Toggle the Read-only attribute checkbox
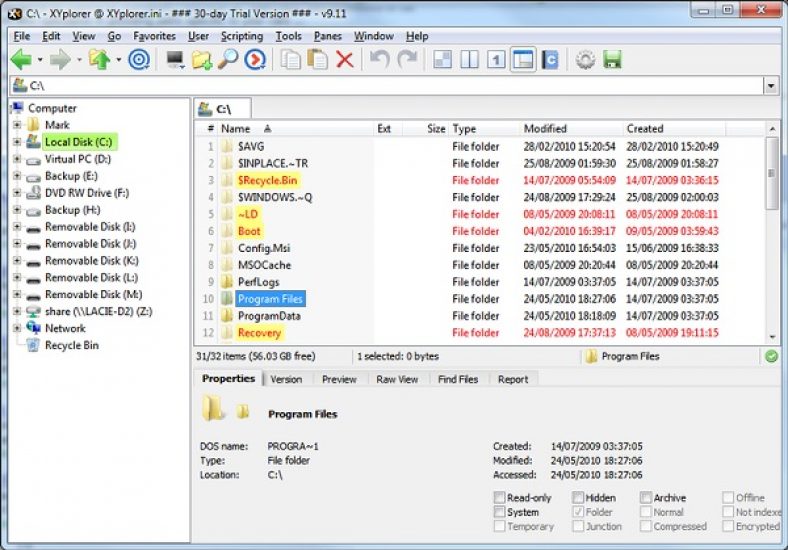The width and height of the screenshot is (788, 550). click(500, 498)
